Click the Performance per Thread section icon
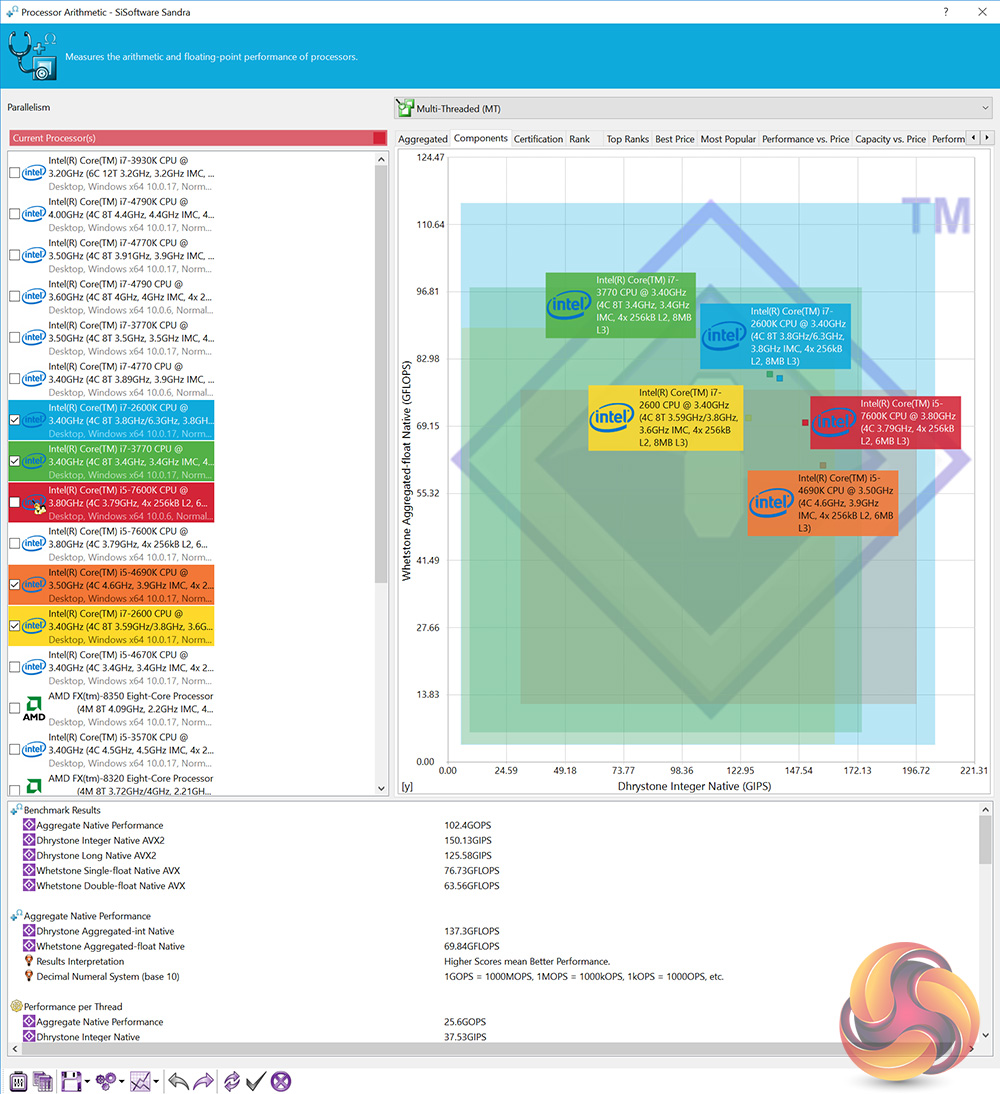The width and height of the screenshot is (1000, 1094). coord(16,1006)
